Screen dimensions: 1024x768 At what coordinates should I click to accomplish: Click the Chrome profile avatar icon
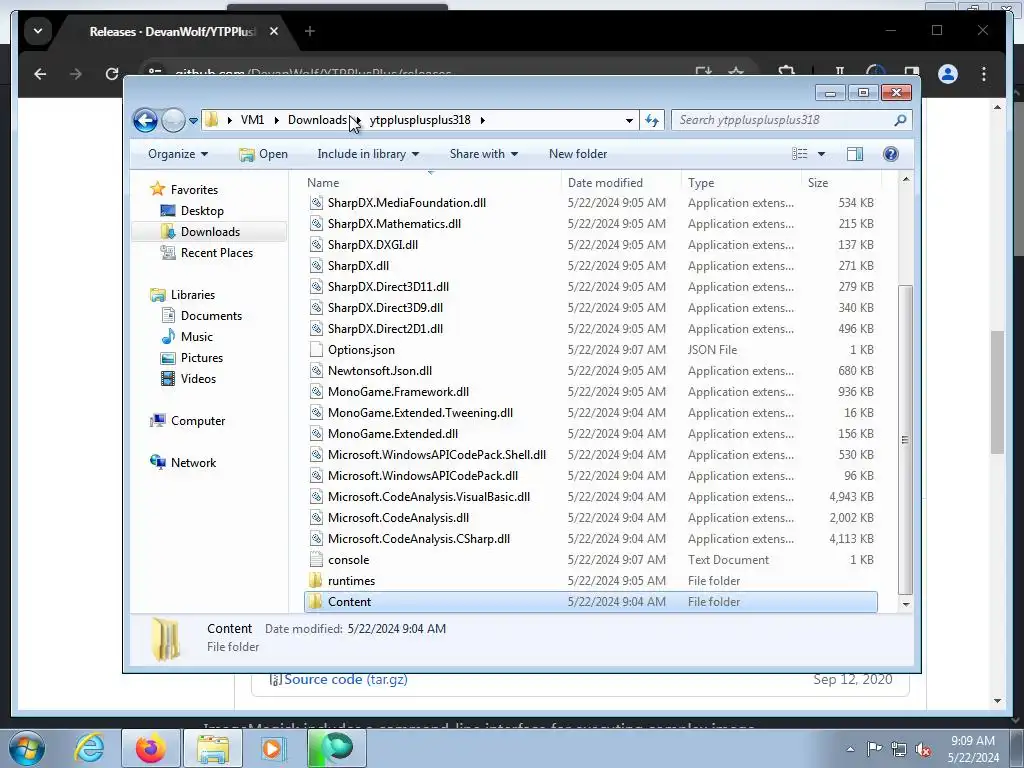coord(948,74)
